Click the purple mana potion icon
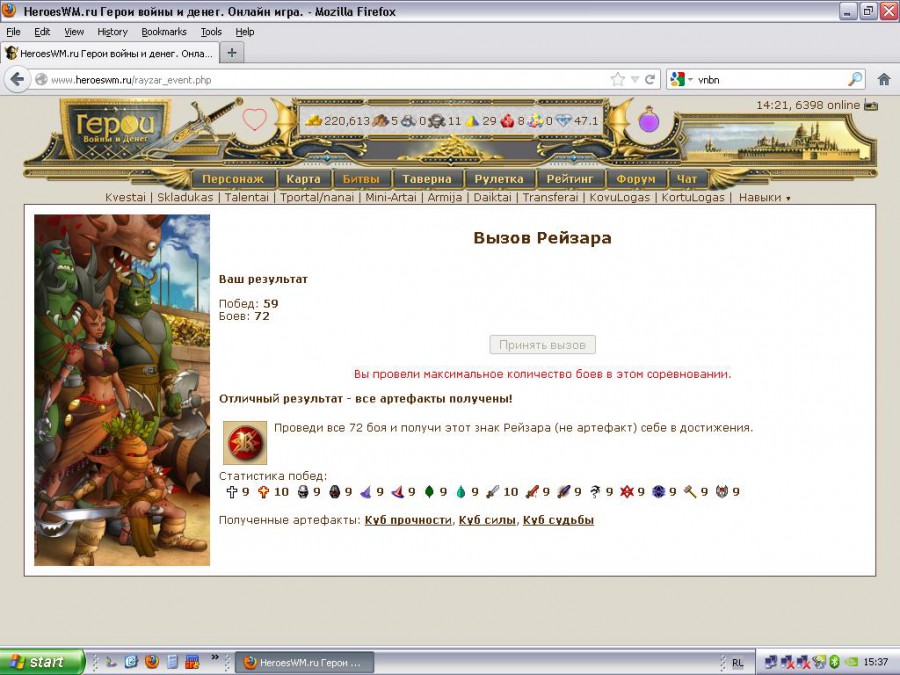This screenshot has width=900, height=675. [649, 119]
